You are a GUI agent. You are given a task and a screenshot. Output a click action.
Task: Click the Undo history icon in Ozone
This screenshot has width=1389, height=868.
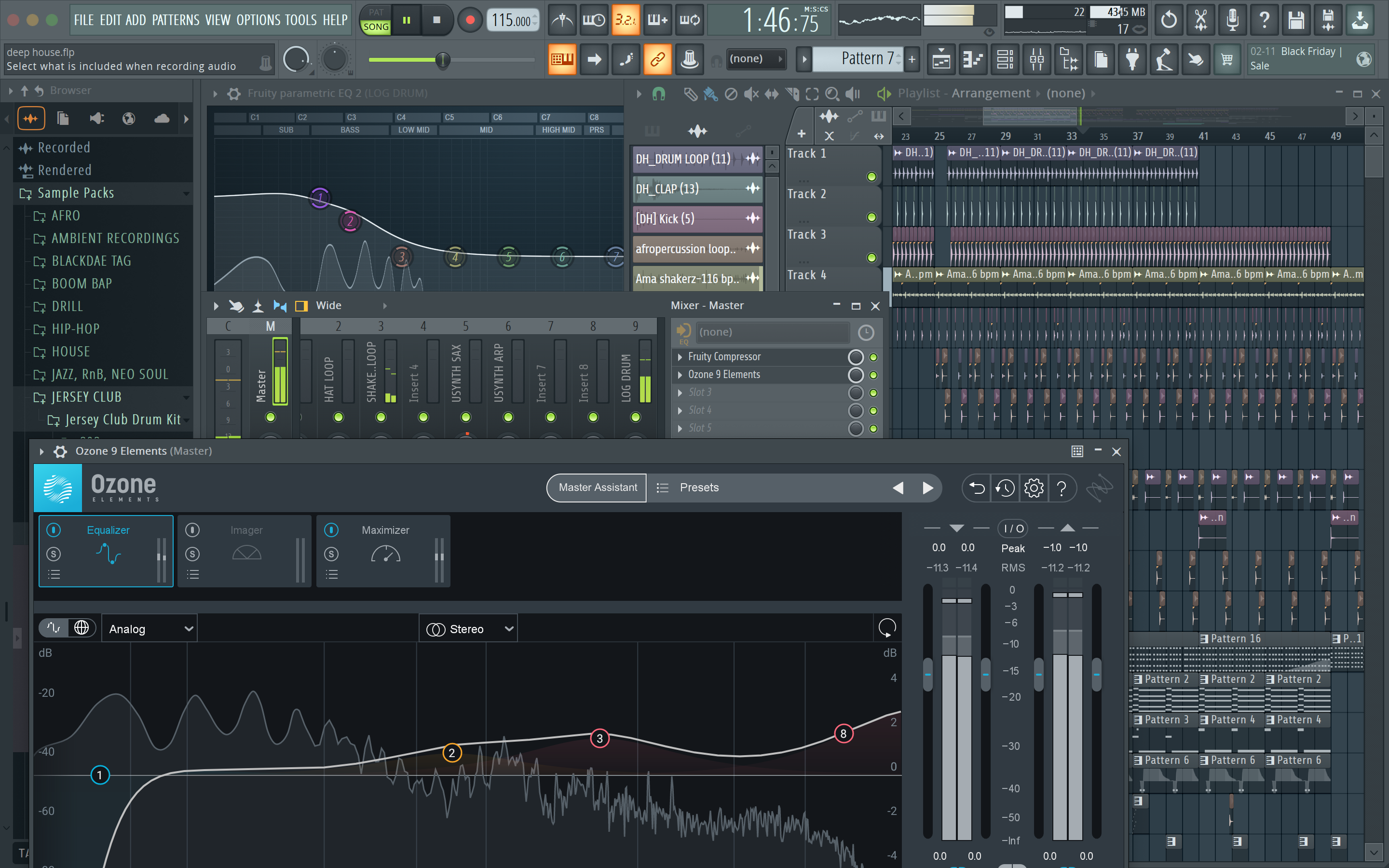pyautogui.click(x=1005, y=488)
